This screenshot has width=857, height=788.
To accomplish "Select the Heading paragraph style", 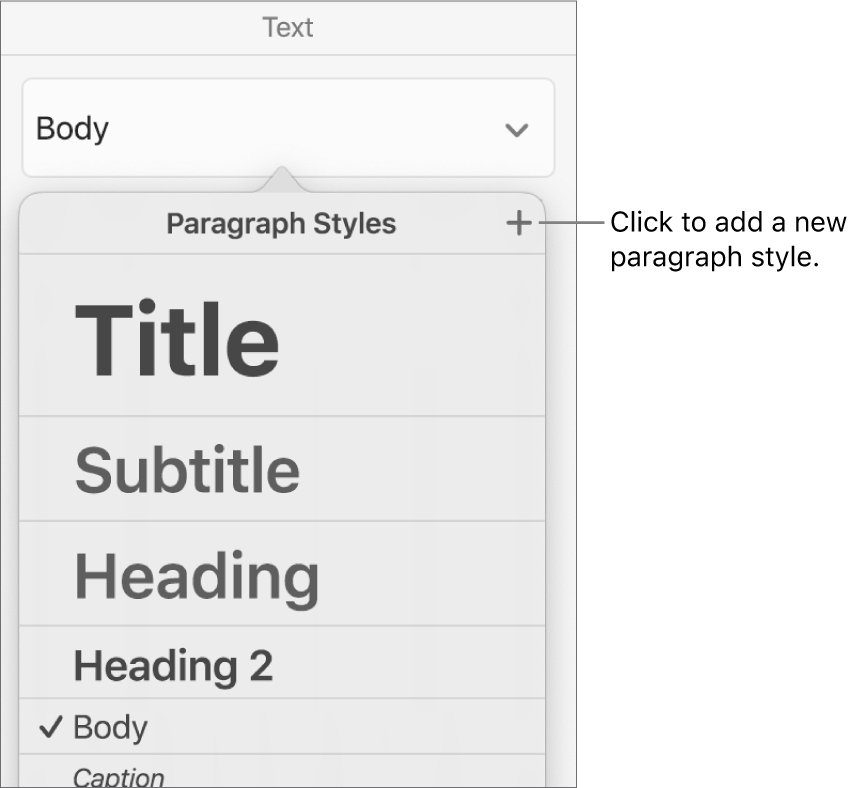I will coord(197,577).
